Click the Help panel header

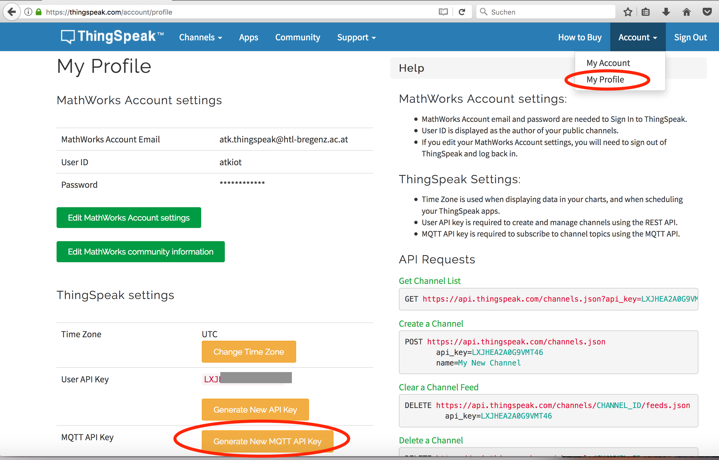548,68
